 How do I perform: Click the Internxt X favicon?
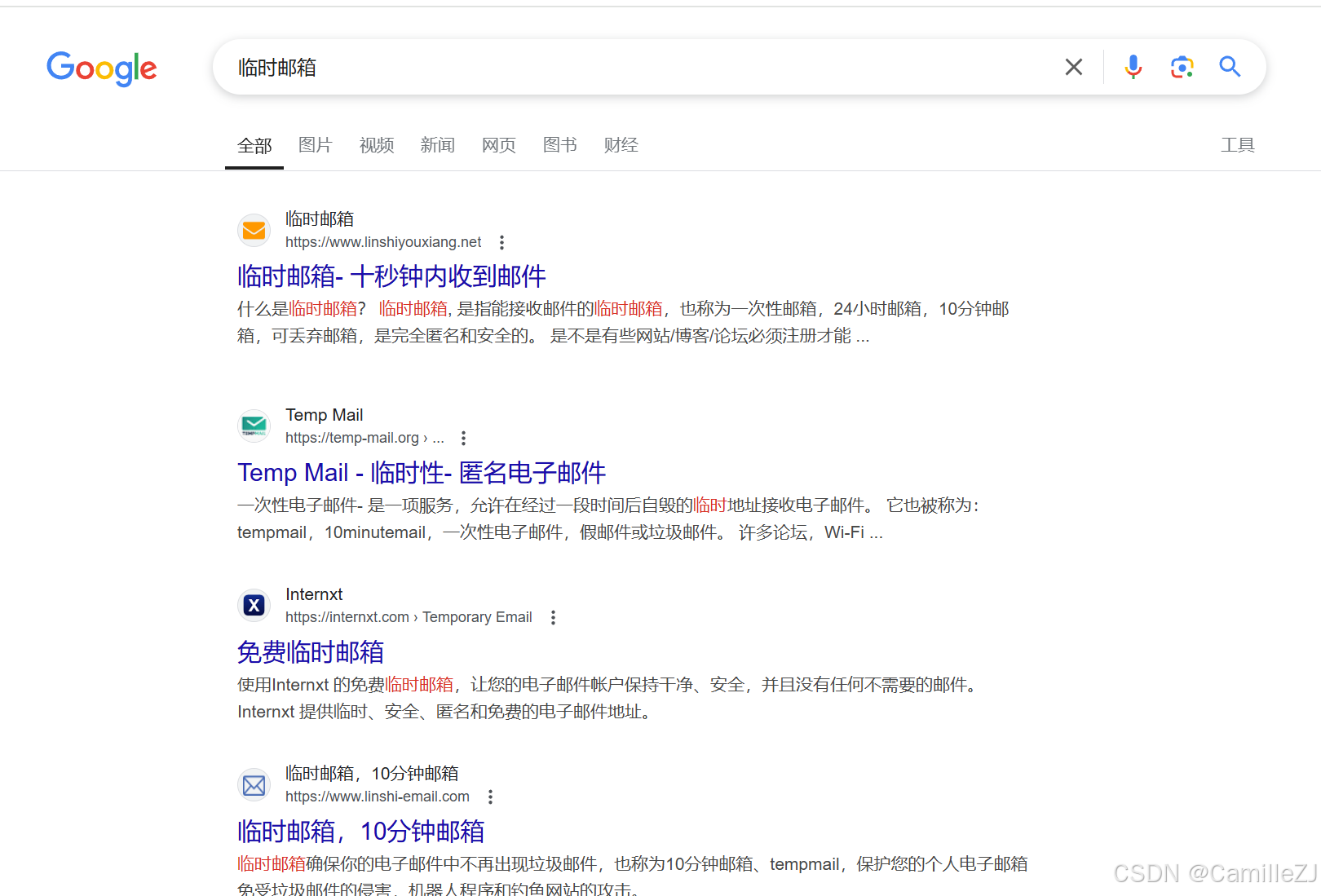point(254,605)
